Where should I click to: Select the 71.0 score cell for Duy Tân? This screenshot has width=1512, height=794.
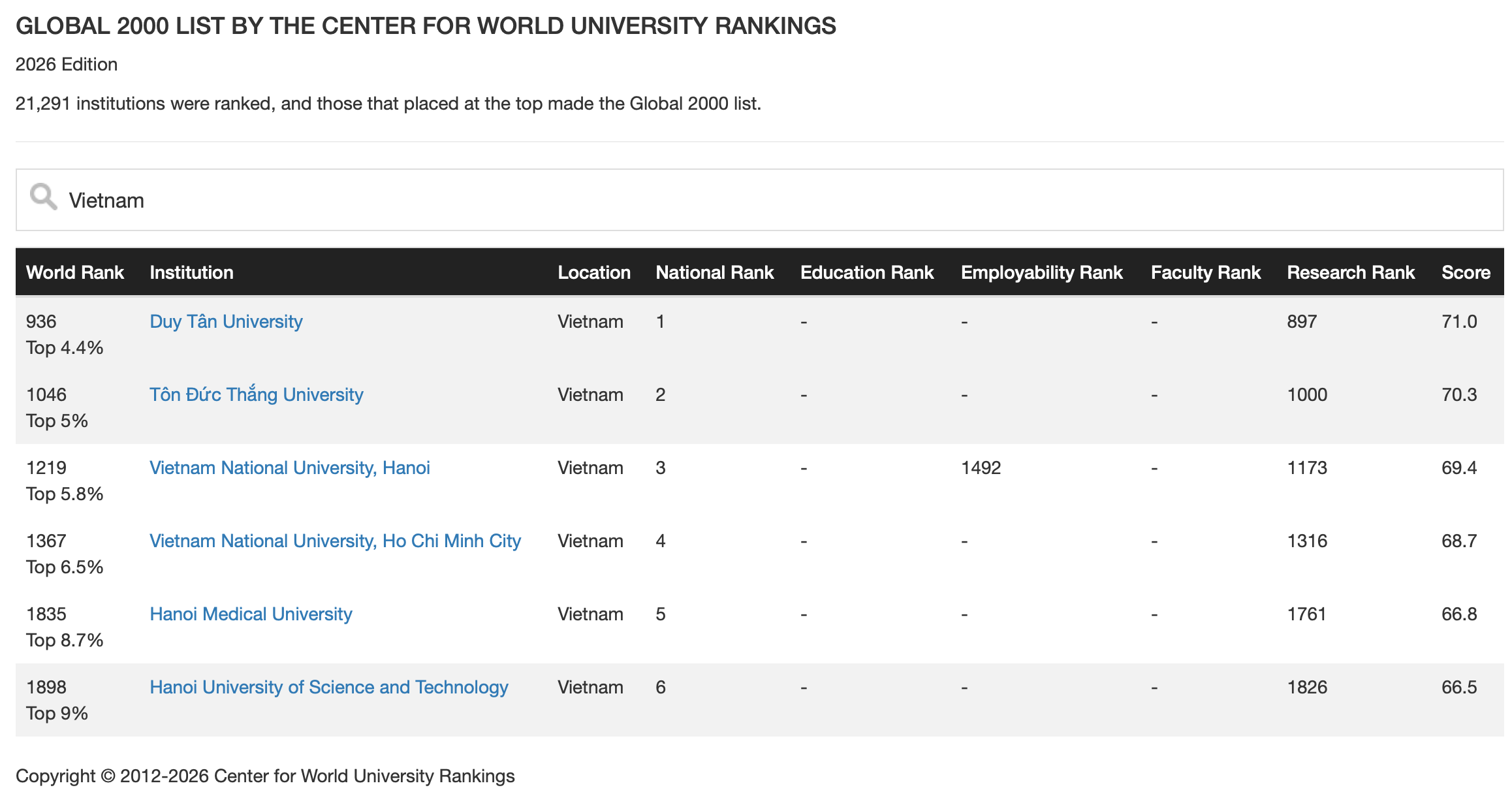pos(1459,321)
